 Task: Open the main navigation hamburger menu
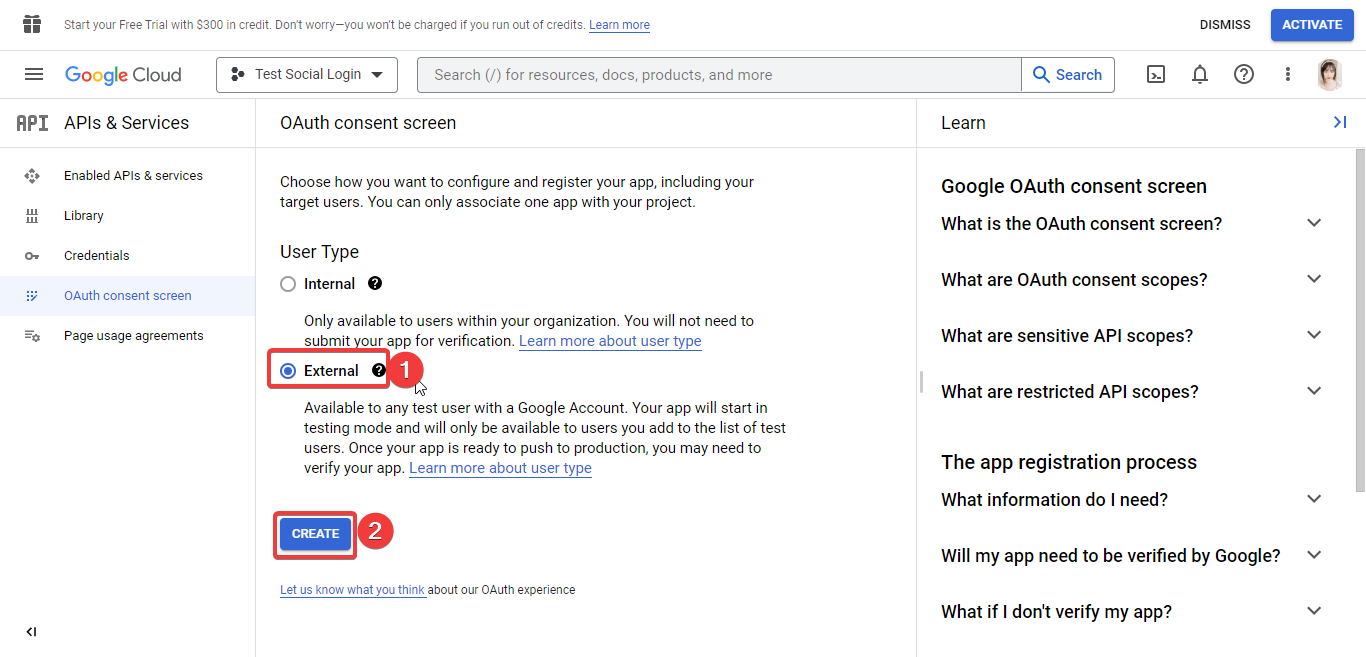(34, 74)
